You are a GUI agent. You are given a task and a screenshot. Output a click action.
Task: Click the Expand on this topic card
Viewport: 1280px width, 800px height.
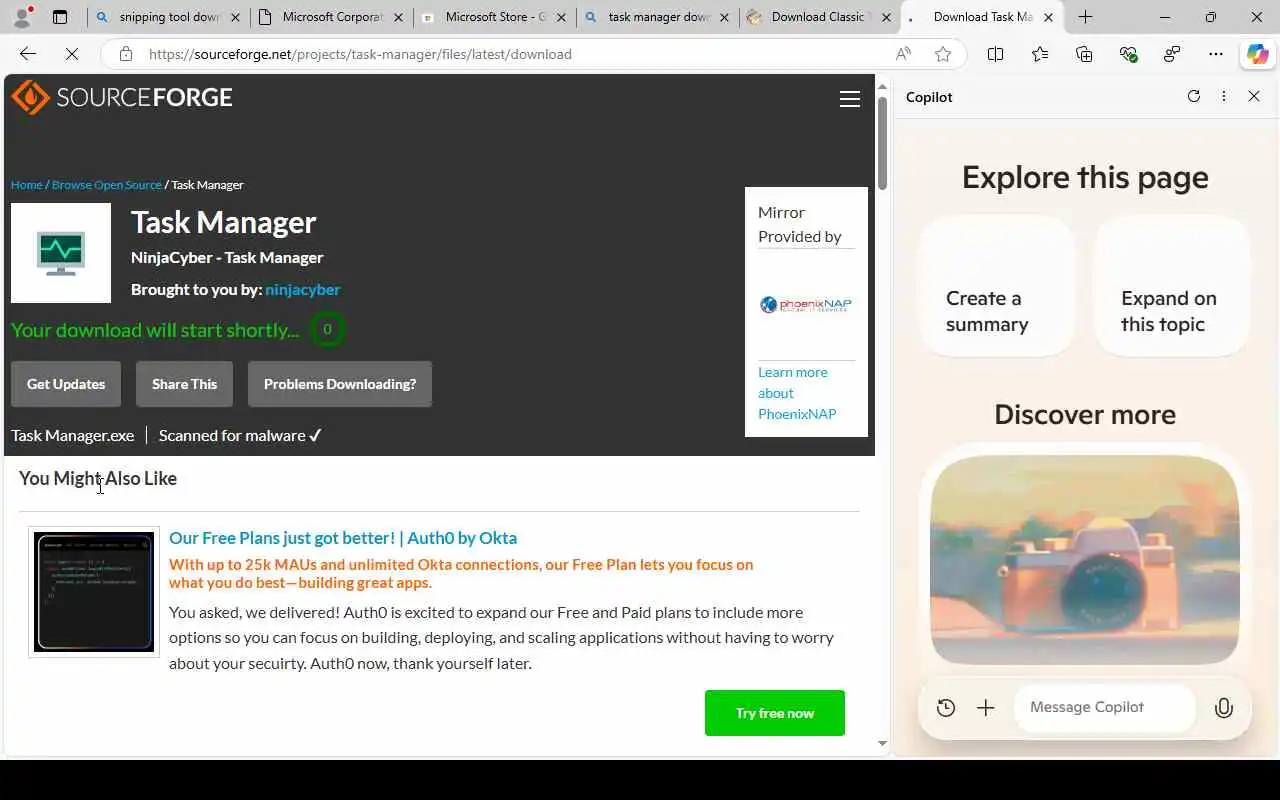tap(1172, 286)
